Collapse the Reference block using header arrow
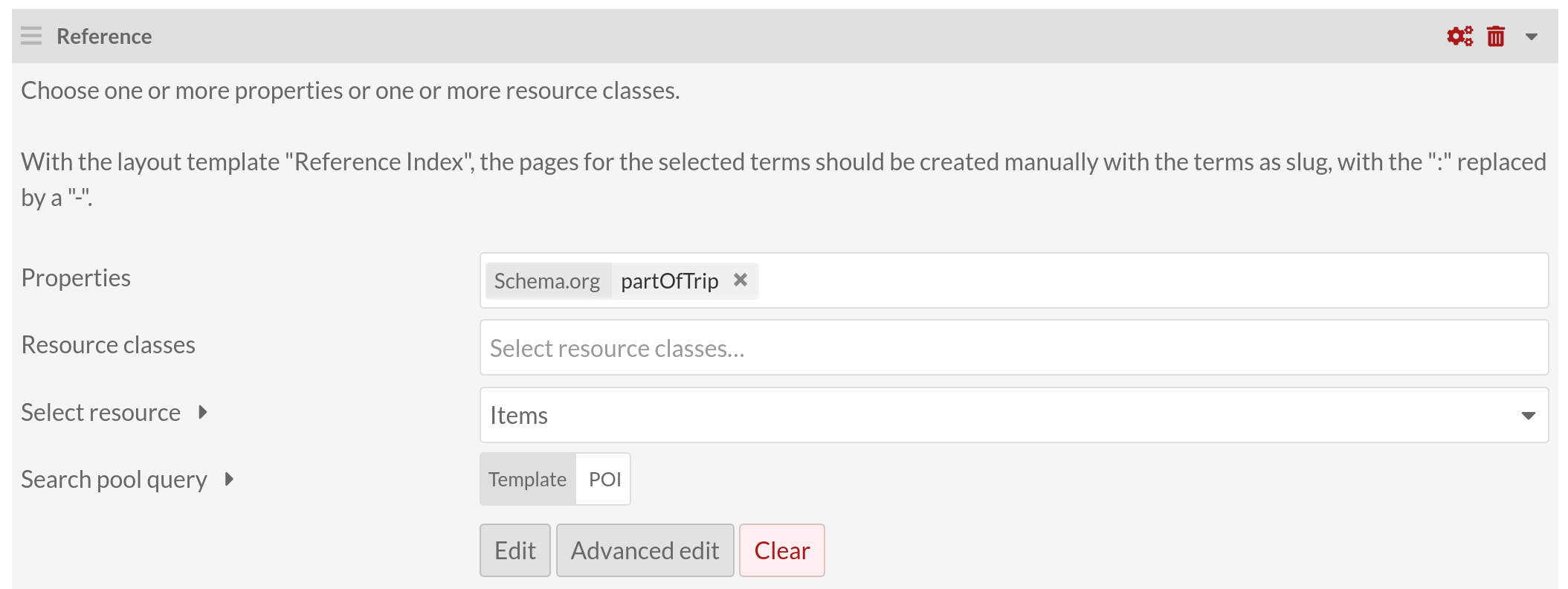The image size is (1568, 589). tap(1532, 36)
